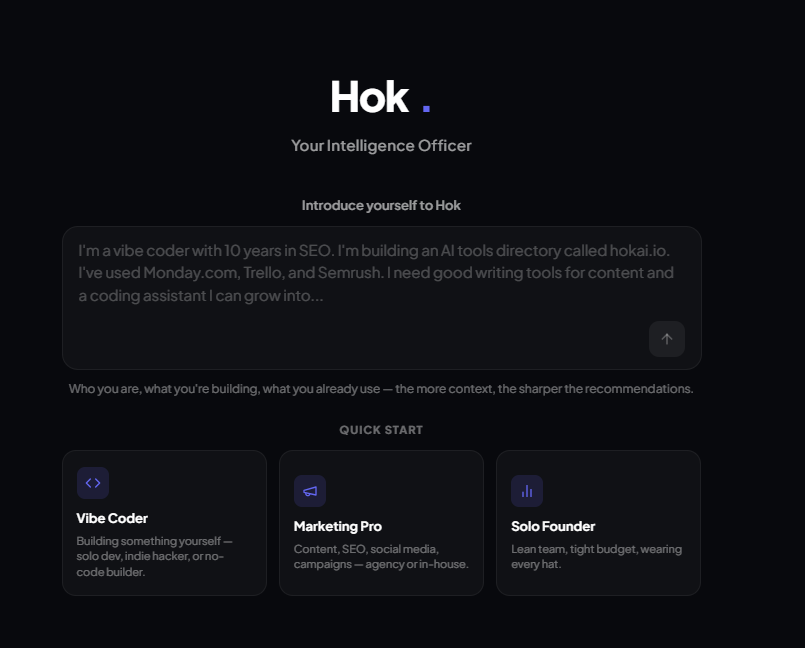
Task: Click the Solo Founder card title text
Action: tap(553, 526)
